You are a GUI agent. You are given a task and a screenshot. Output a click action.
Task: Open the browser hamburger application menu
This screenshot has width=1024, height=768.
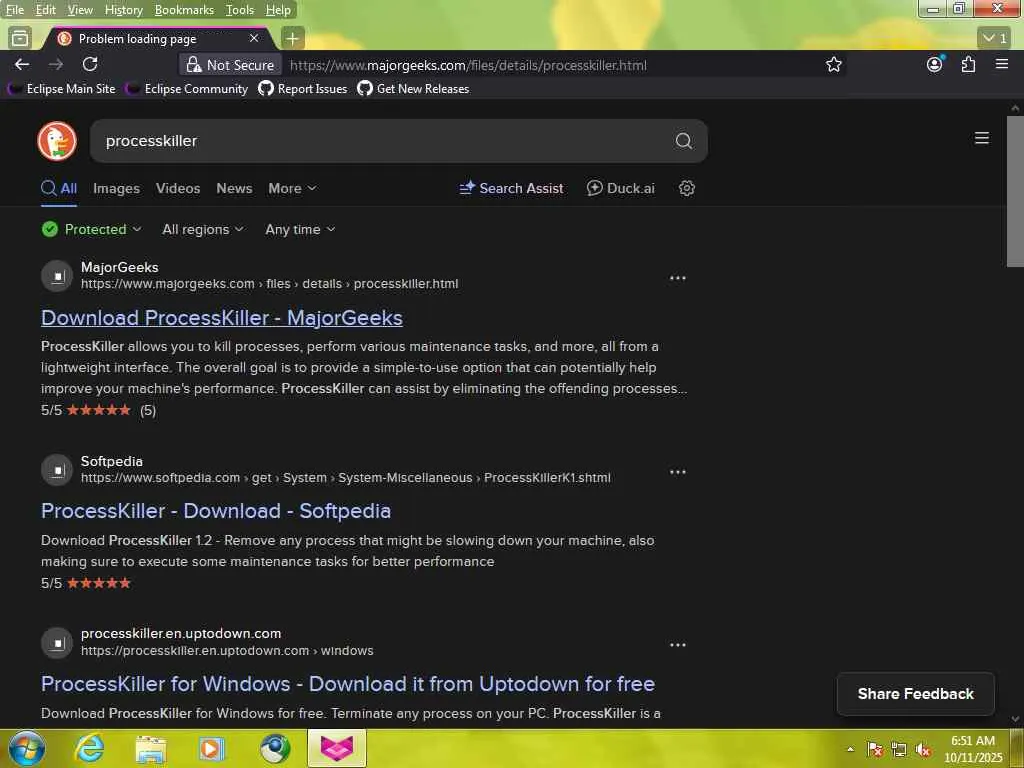[1002, 64]
